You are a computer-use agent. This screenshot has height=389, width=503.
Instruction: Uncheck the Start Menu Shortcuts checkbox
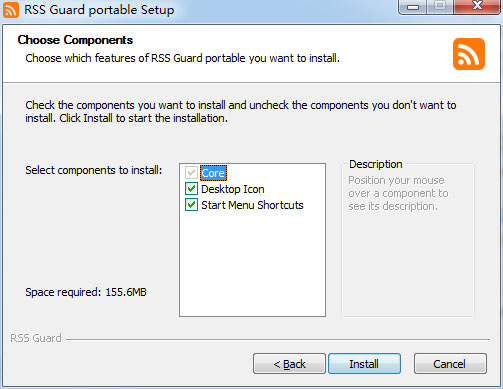tap(191, 205)
